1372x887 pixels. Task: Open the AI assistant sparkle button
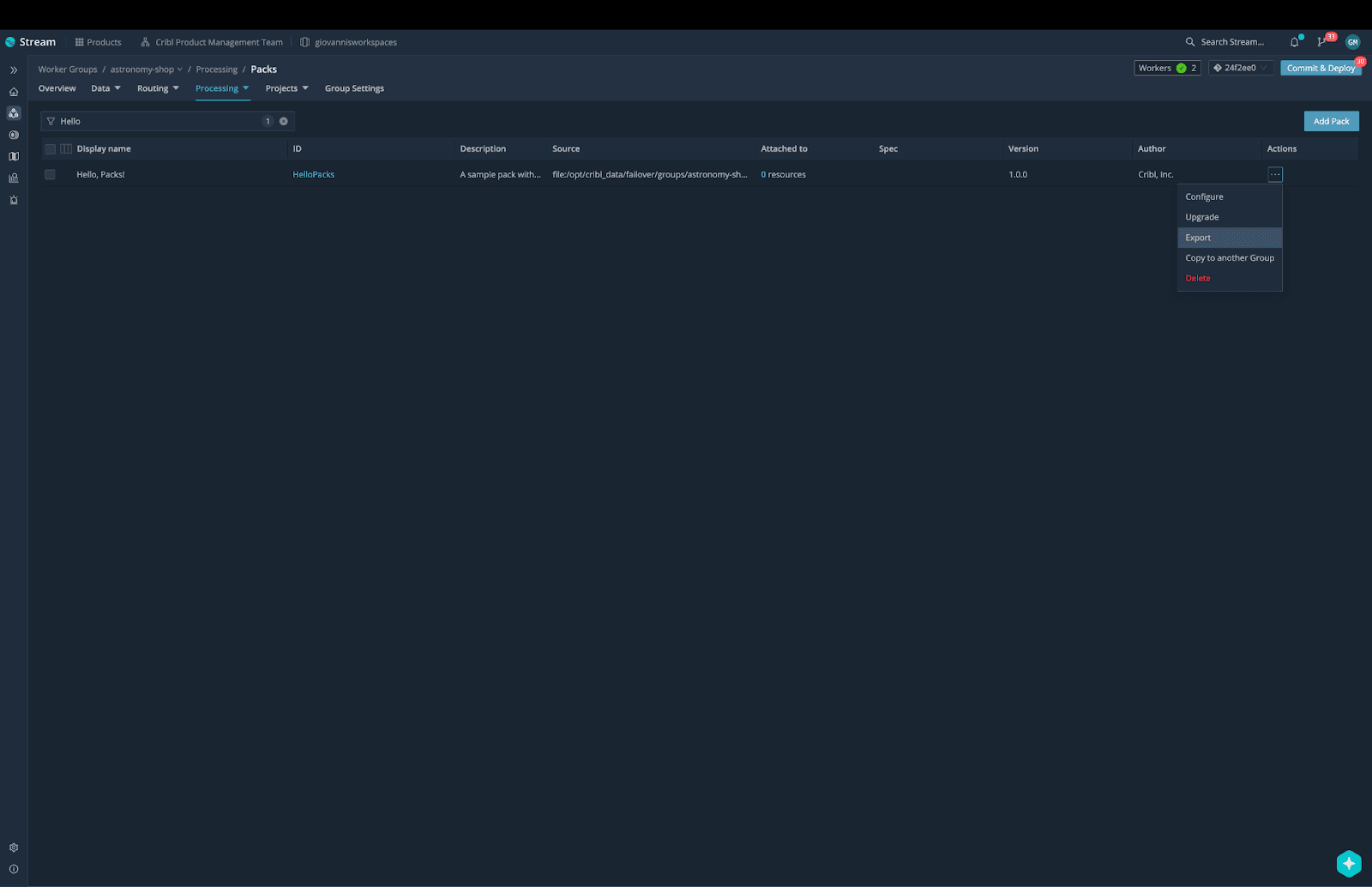[x=1348, y=863]
